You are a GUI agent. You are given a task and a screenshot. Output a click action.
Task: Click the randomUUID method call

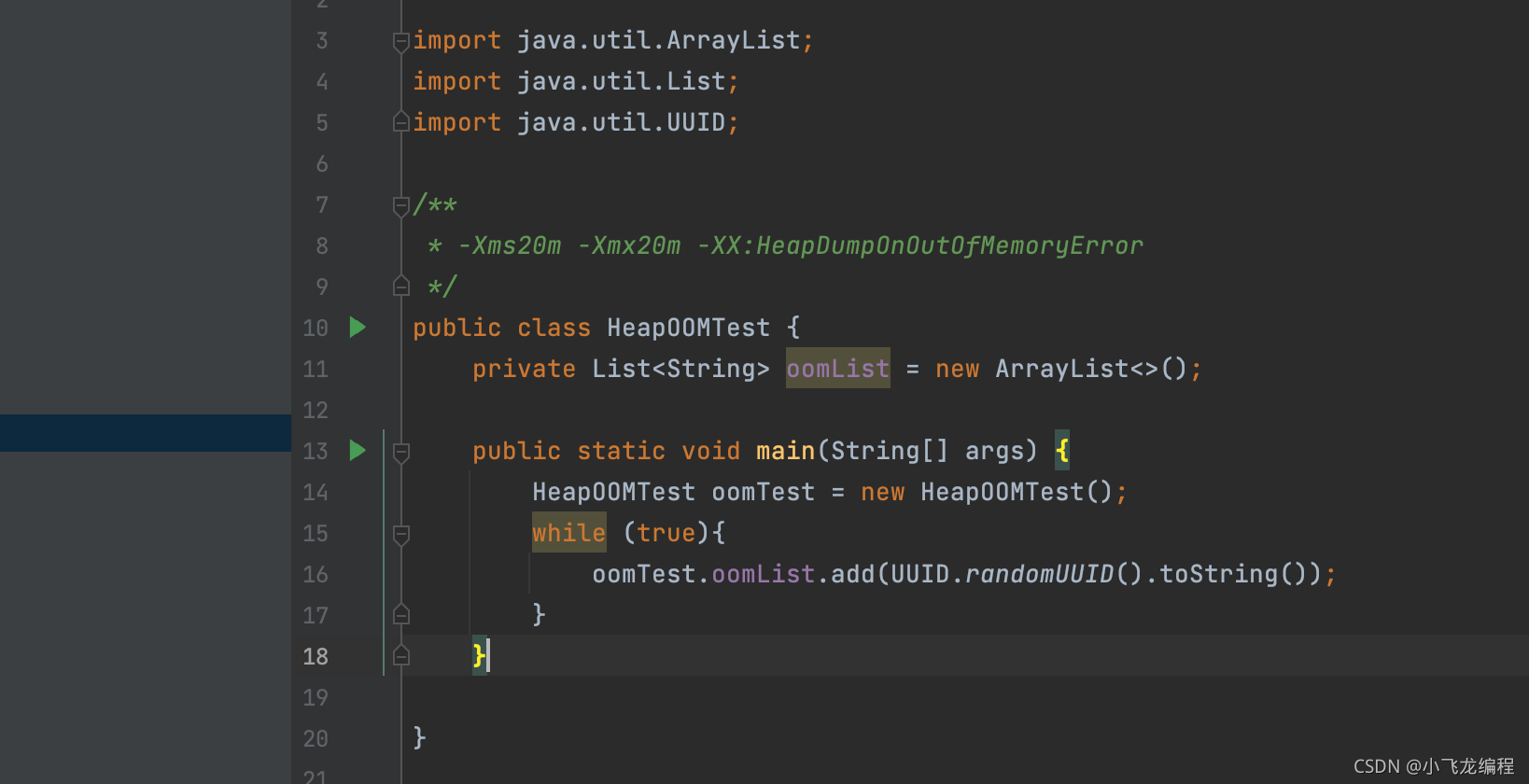(1040, 574)
